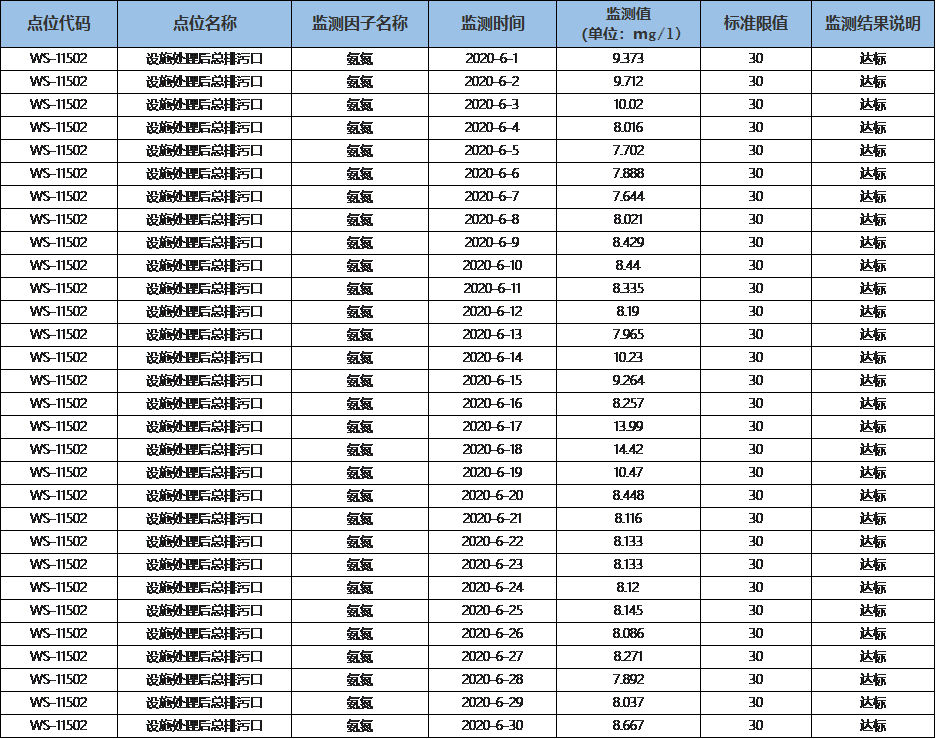Image resolution: width=936 pixels, height=739 pixels.
Task: Click the date cell 2020-6-22
Action: click(x=492, y=541)
